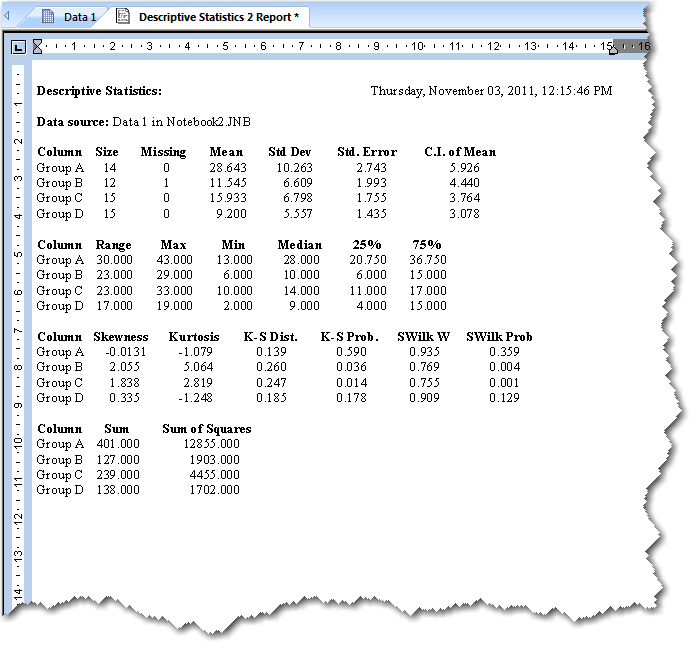Click Group B Std. Error value 1.993
The image size is (697, 649).
pos(371,183)
